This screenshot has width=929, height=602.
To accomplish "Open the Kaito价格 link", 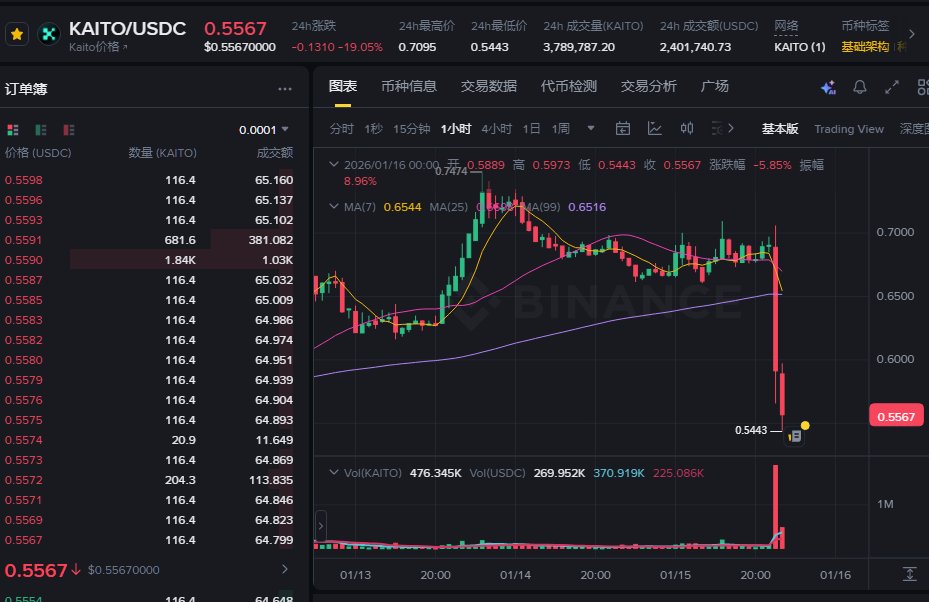I will [98, 47].
